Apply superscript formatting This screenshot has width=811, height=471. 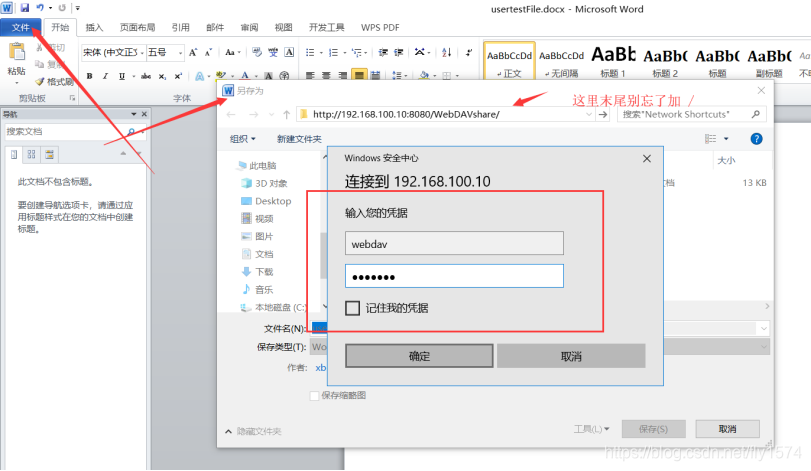tap(178, 76)
